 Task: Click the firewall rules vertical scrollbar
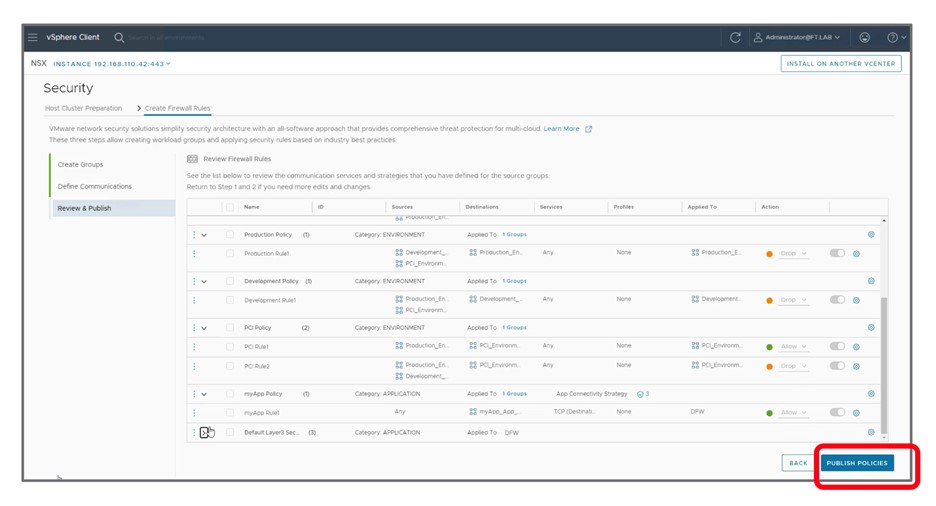(x=883, y=365)
